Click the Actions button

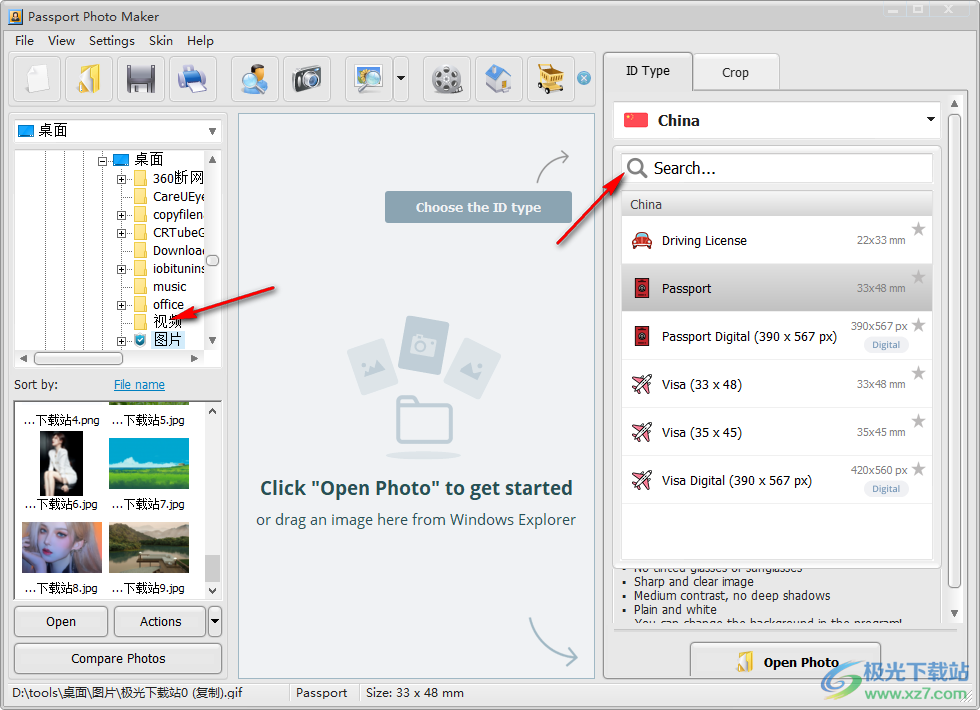pyautogui.click(x=161, y=621)
